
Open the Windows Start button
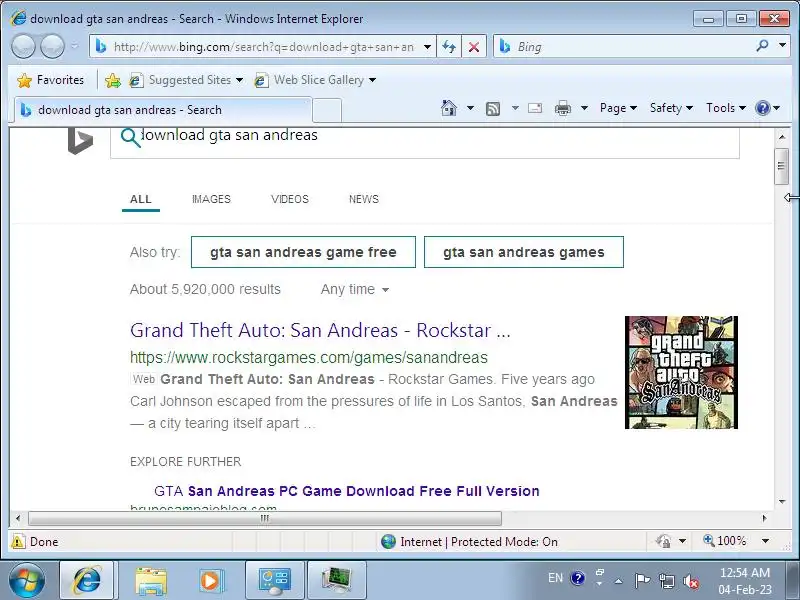27,581
